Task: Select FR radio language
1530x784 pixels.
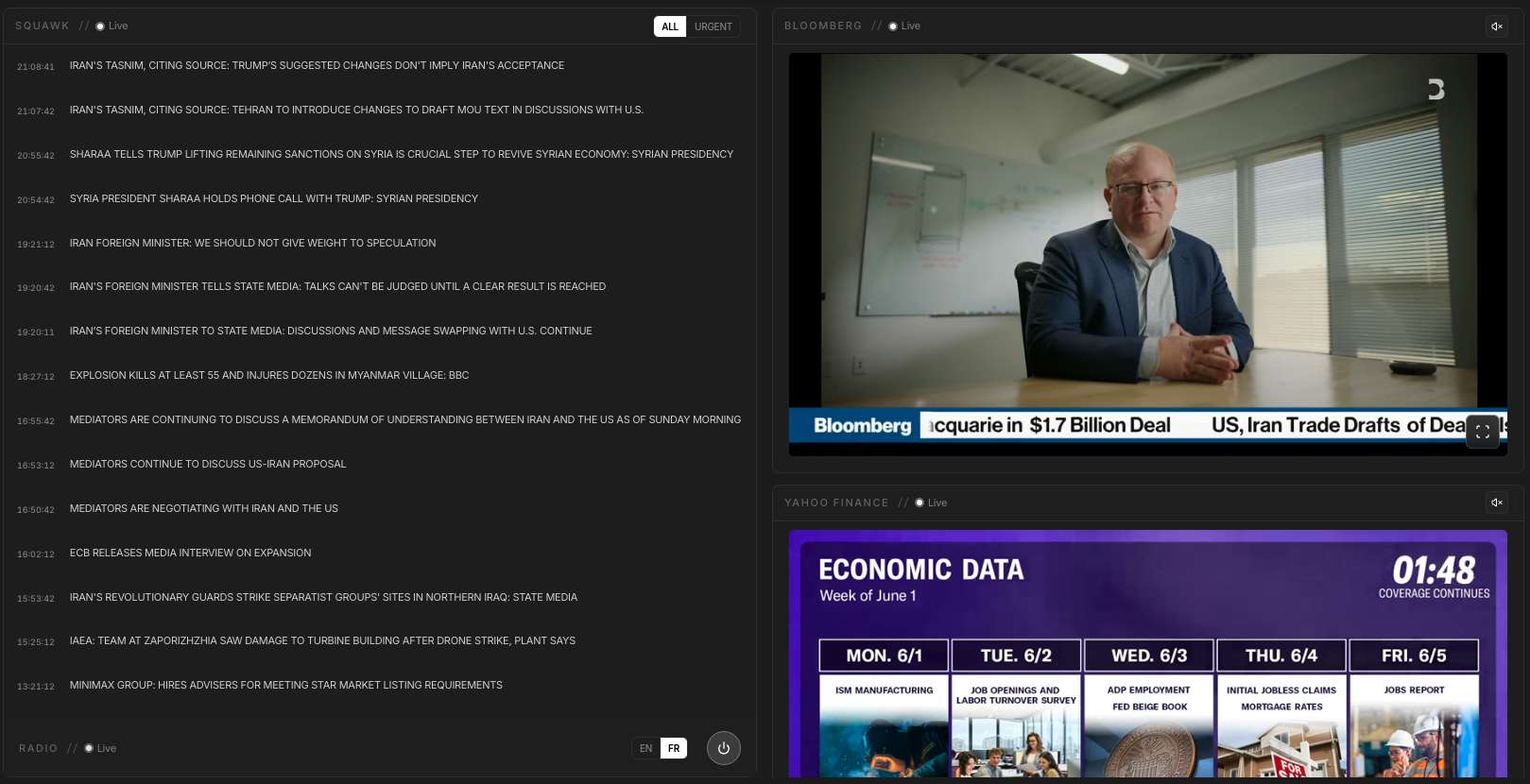Action: (674, 748)
